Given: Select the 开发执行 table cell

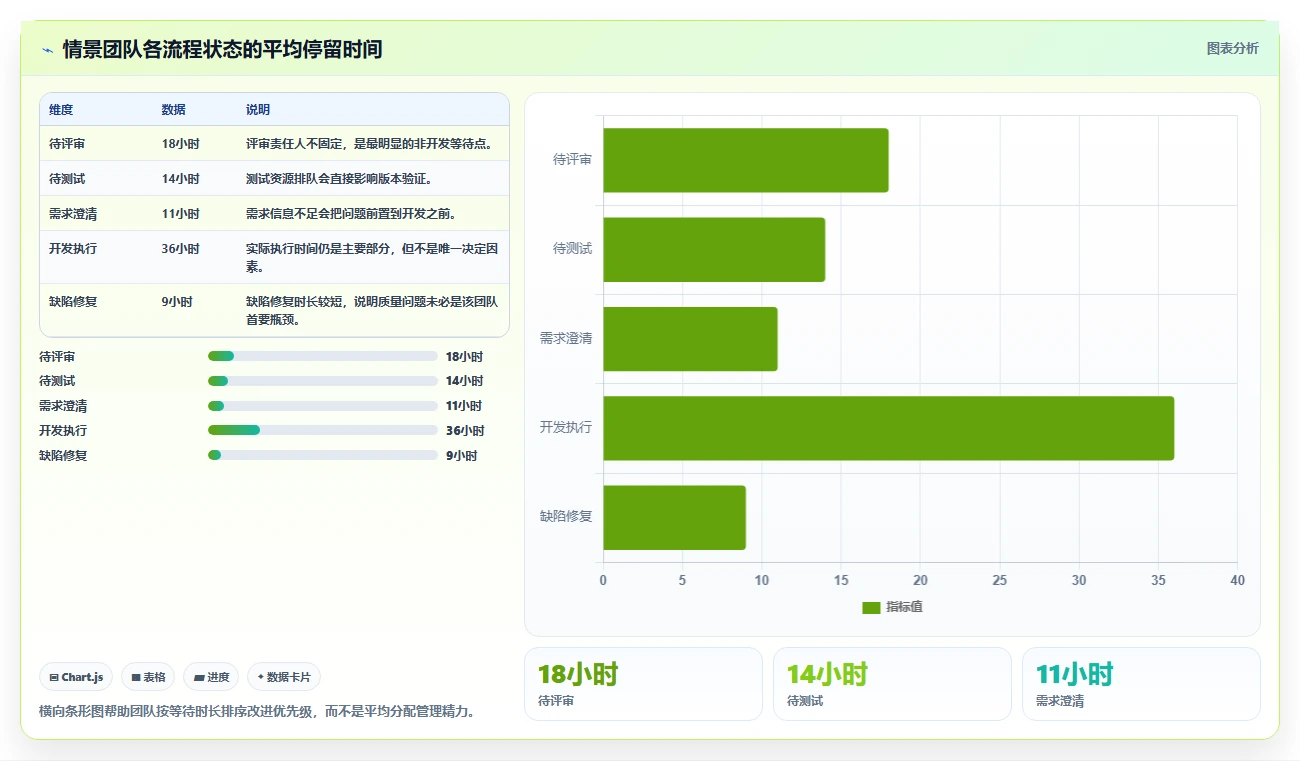Looking at the screenshot, I should tap(96, 258).
